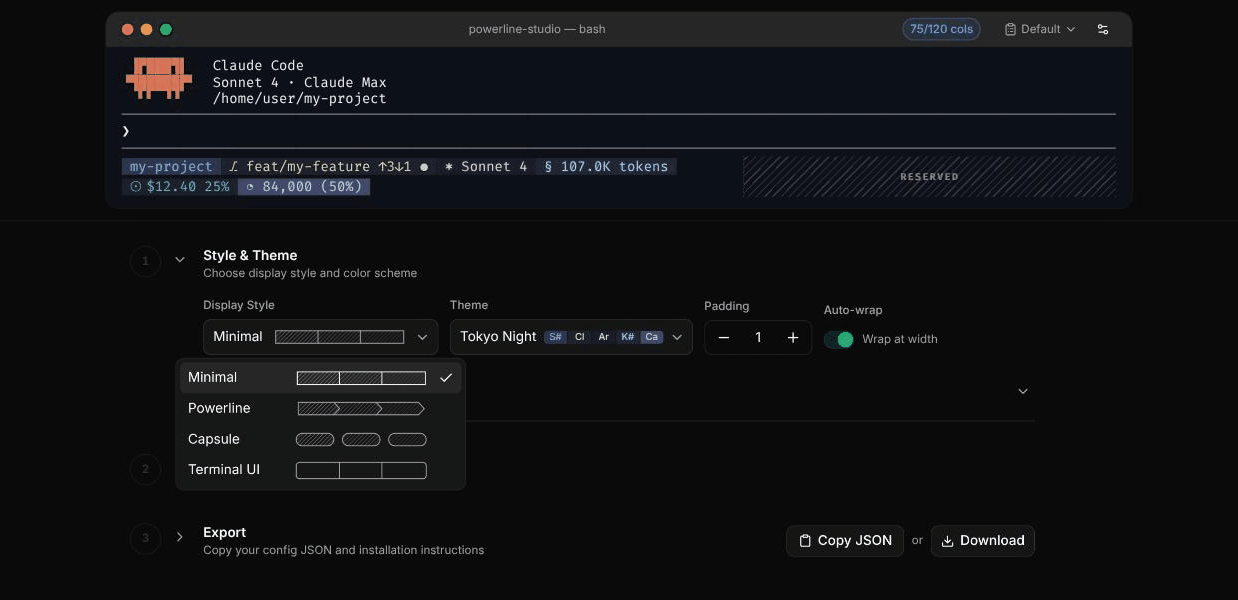Decrease padding with the minus button
This screenshot has width=1238, height=600.
(x=724, y=338)
